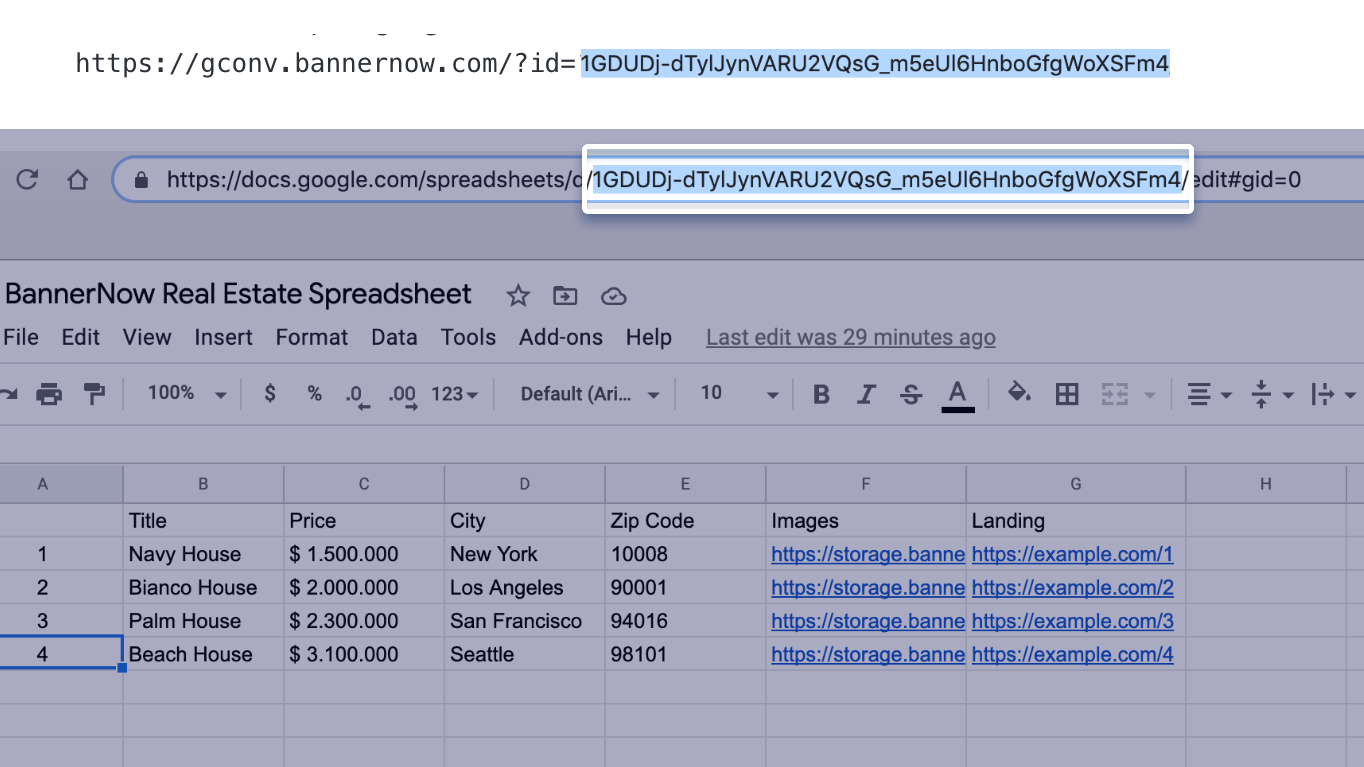
Task: Select column C header
Action: point(364,484)
